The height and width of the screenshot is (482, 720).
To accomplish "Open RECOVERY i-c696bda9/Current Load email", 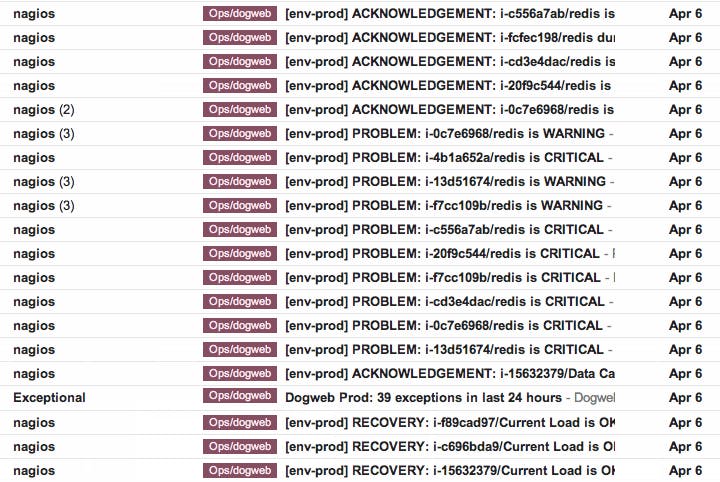I will click(x=360, y=446).
